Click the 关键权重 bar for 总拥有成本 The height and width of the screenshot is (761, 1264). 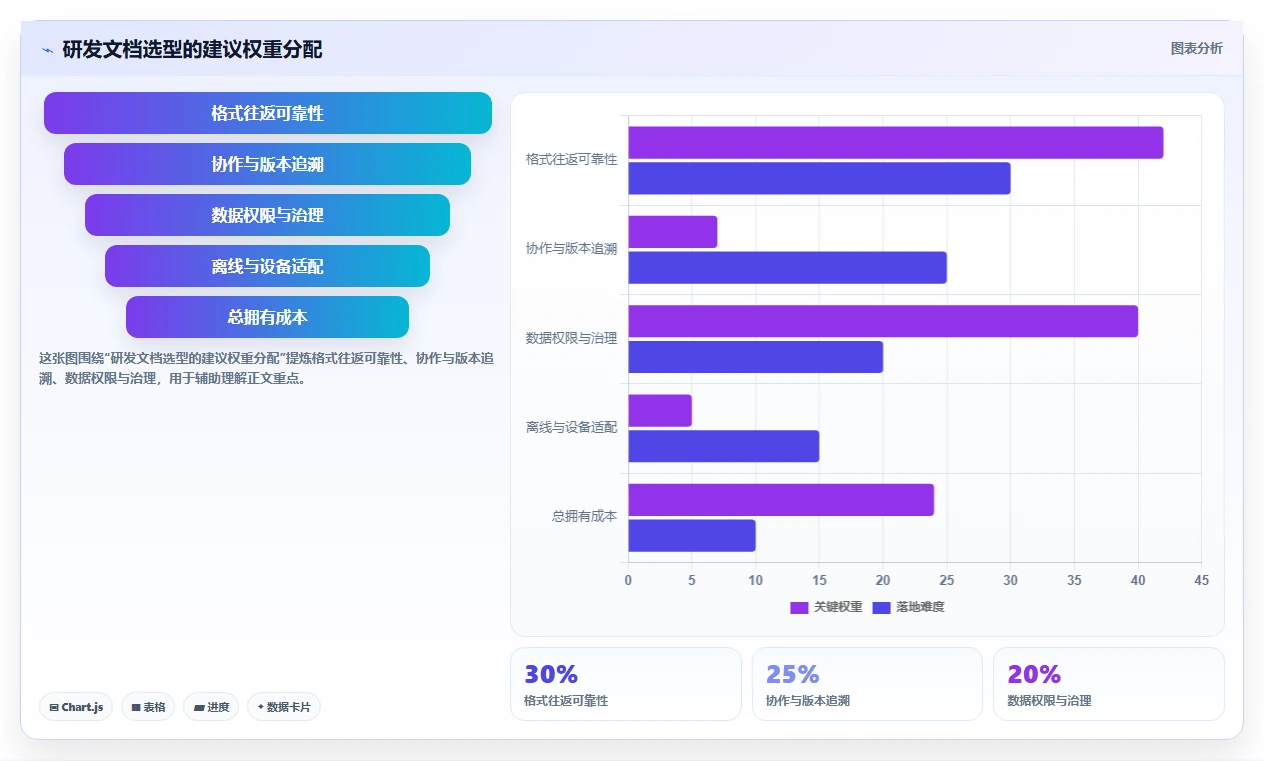781,500
